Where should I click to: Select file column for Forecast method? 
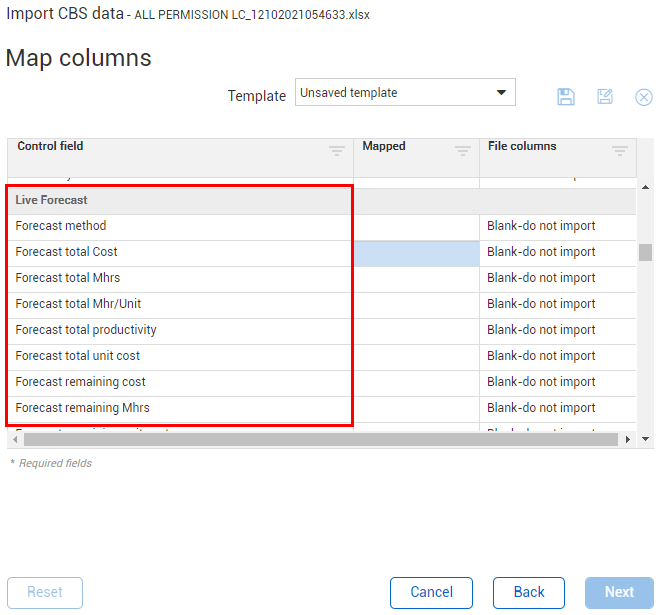pyautogui.click(x=557, y=226)
